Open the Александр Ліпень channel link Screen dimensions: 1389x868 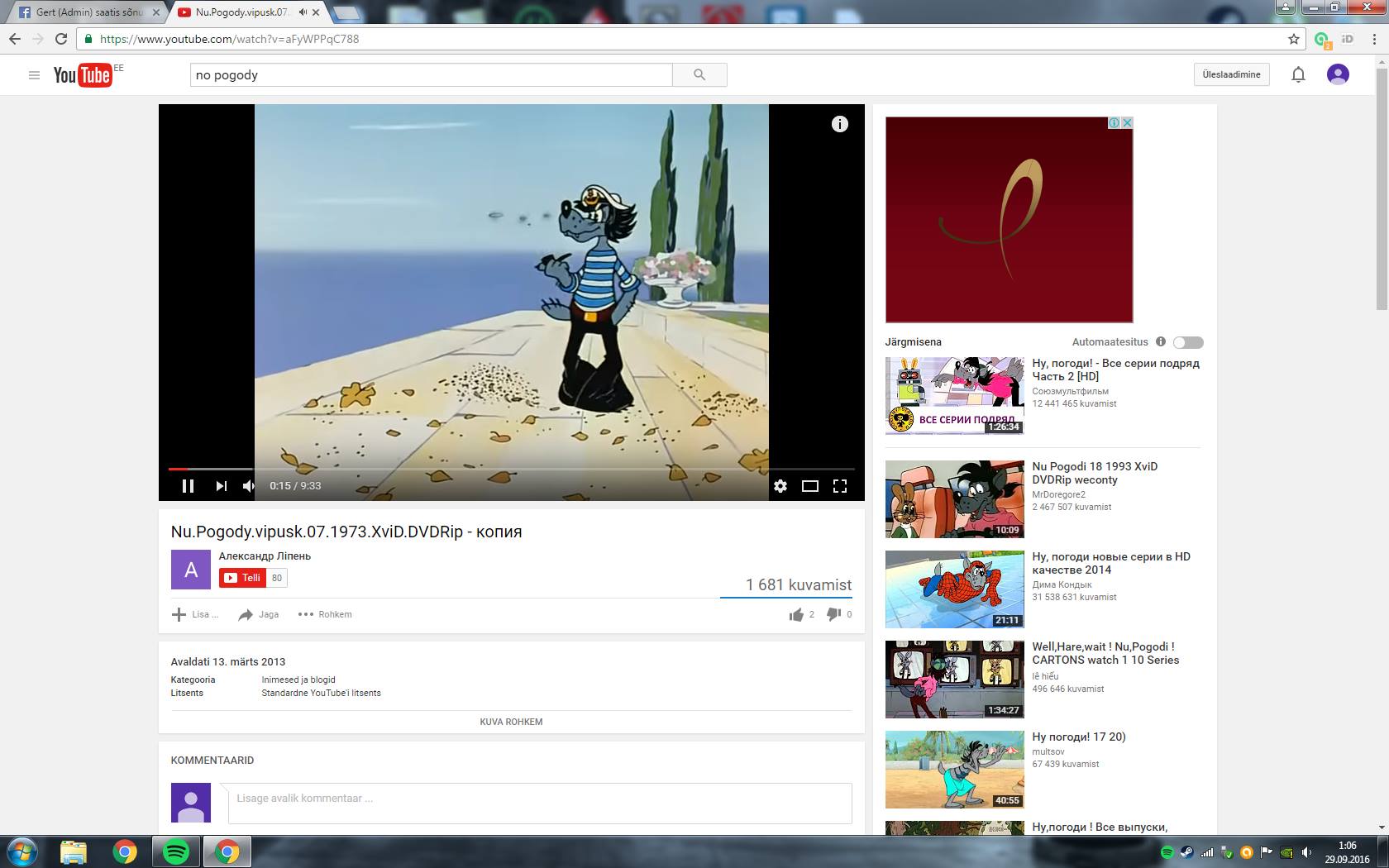[x=265, y=556]
